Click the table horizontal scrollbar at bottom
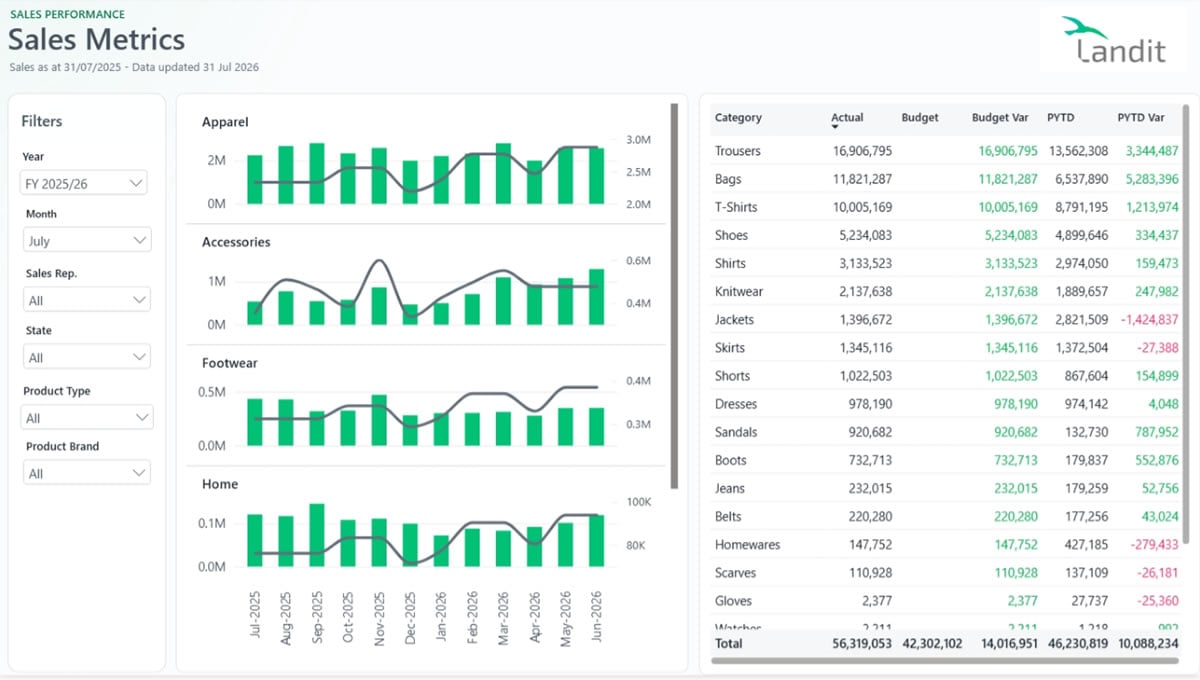Viewport: 1200px width, 680px height. tap(945, 661)
